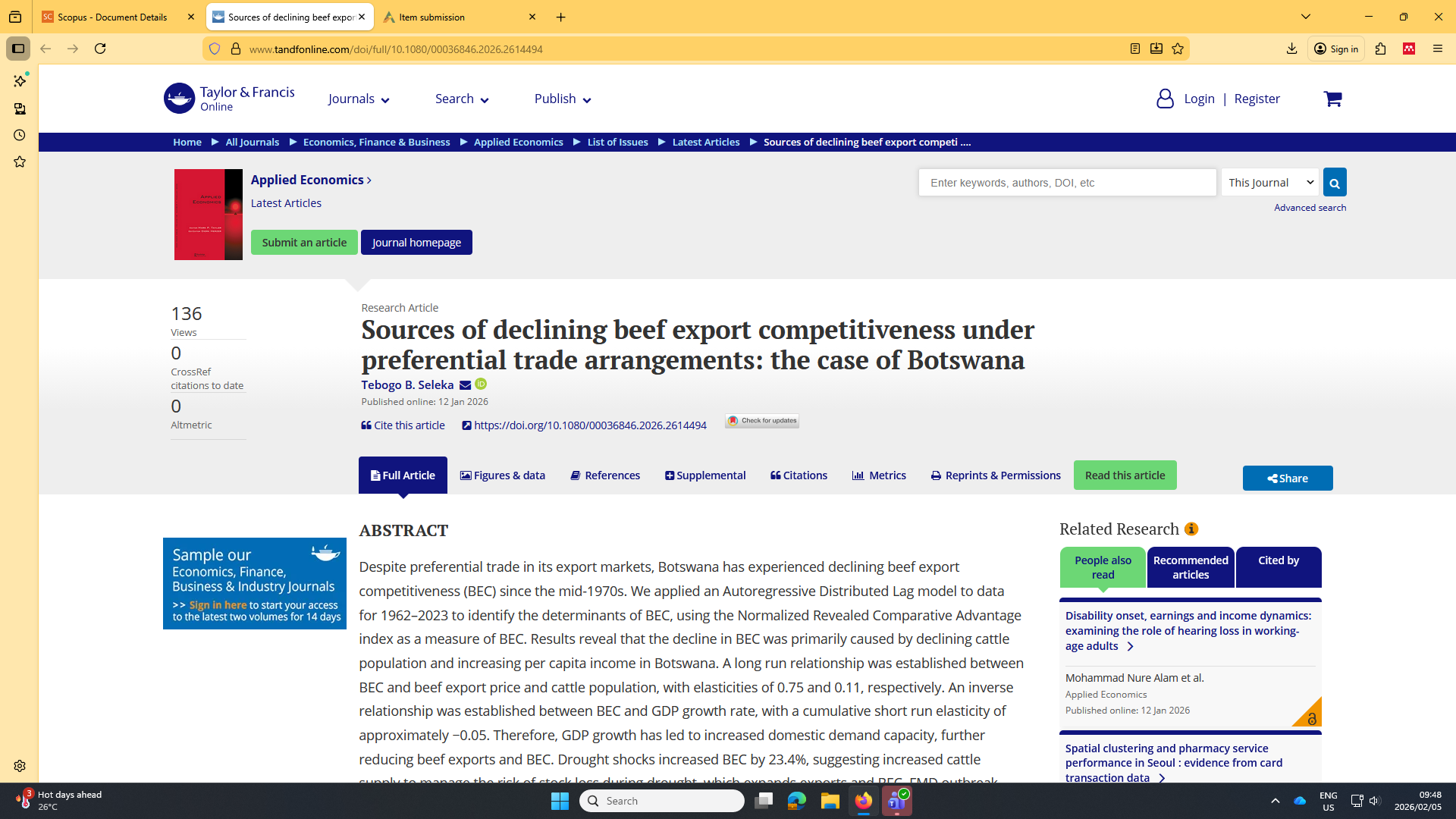Screen dimensions: 1456x819
Task: Toggle the browser sidebar button
Action: [x=18, y=49]
